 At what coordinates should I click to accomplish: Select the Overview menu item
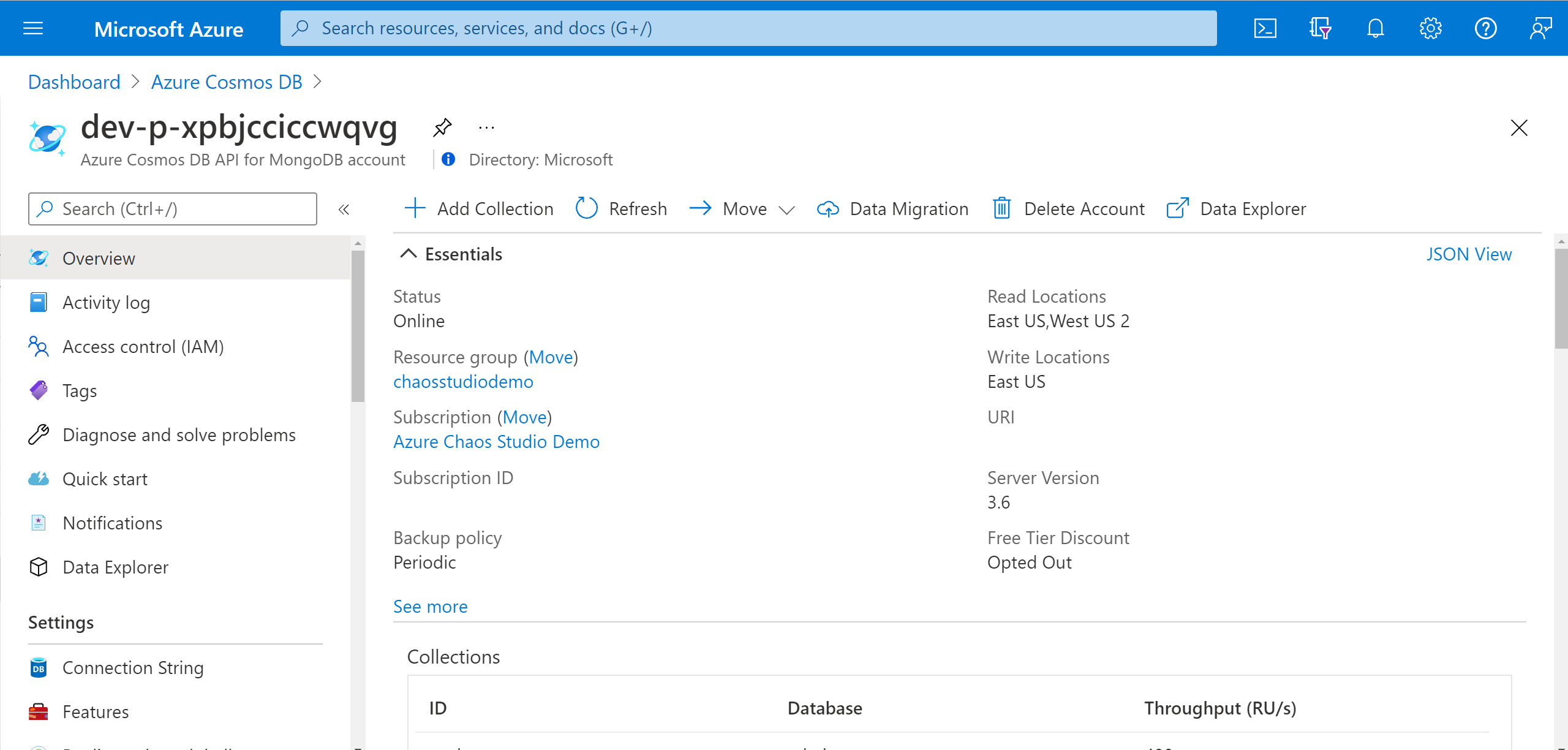(x=98, y=257)
